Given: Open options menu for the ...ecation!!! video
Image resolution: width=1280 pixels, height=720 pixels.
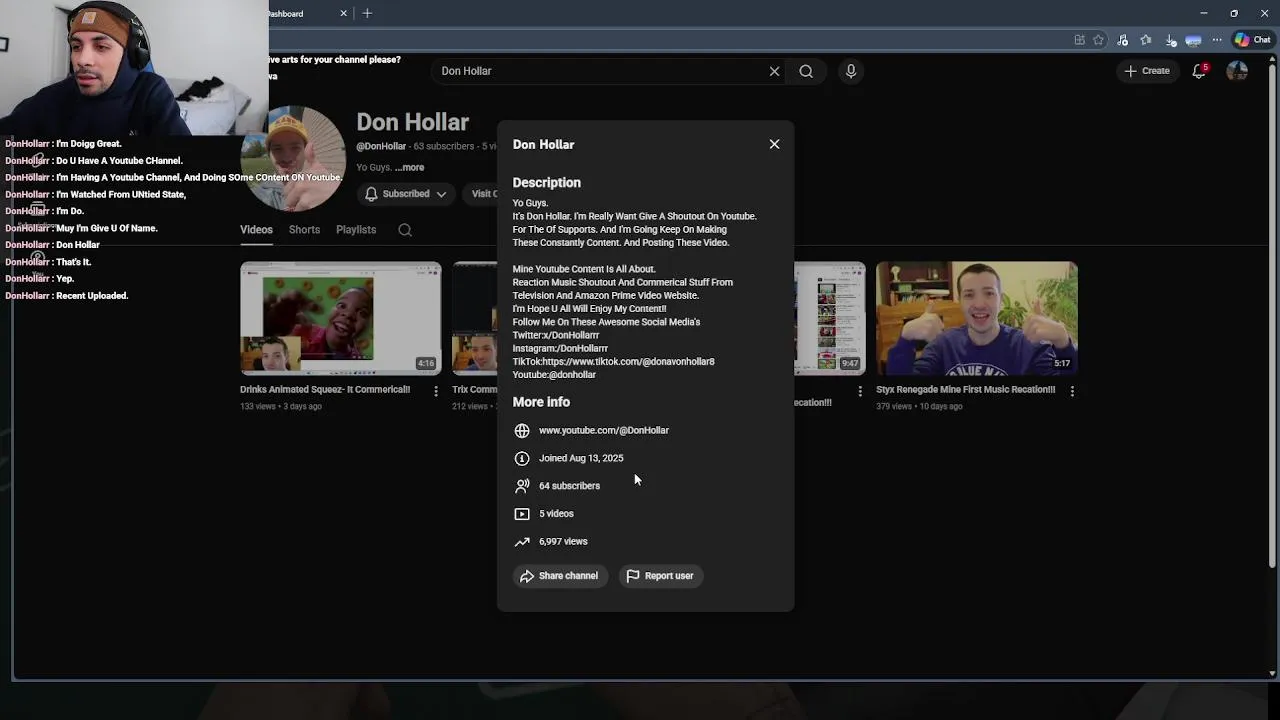Looking at the screenshot, I should (860, 391).
